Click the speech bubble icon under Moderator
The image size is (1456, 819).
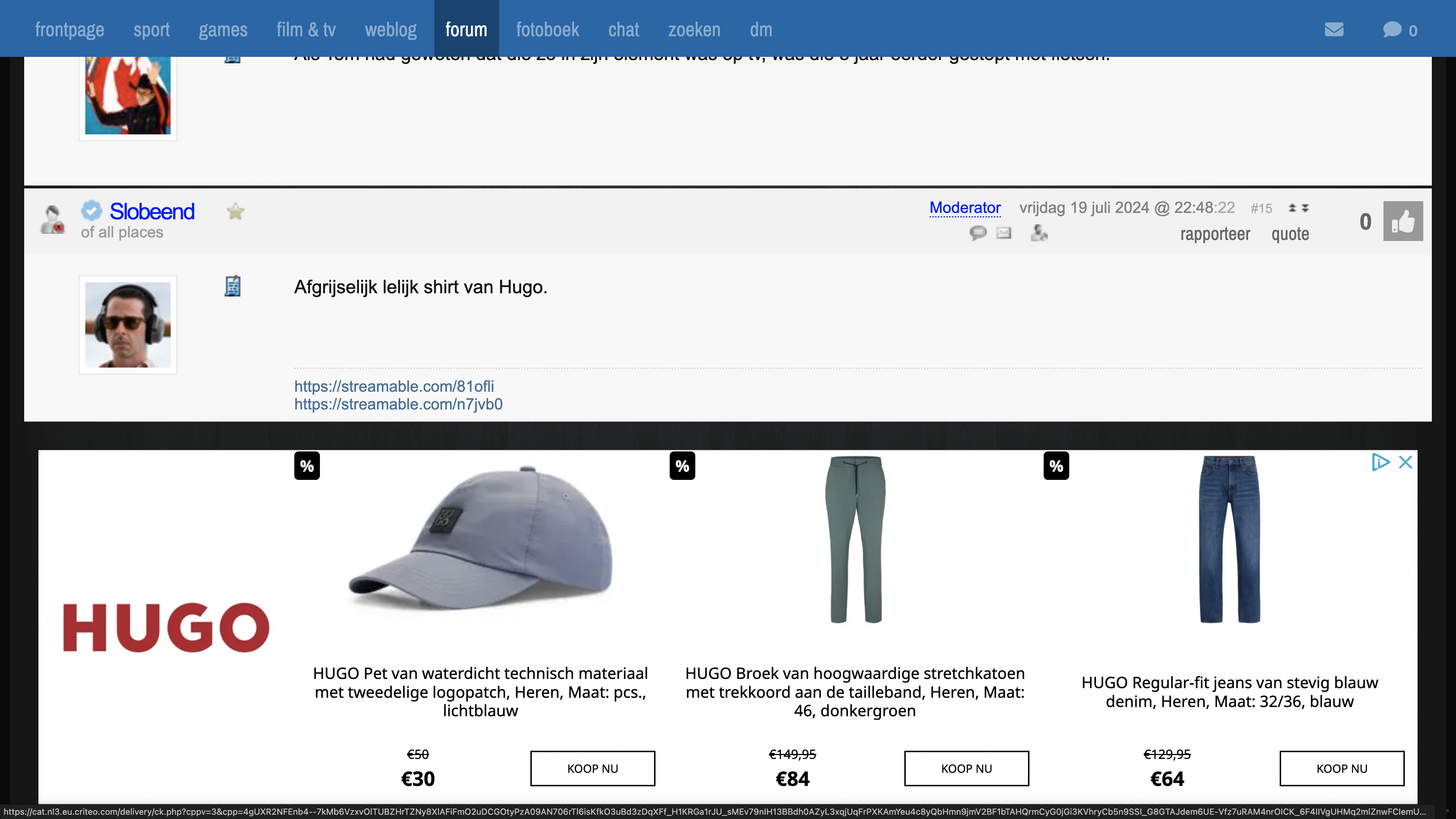tap(978, 233)
